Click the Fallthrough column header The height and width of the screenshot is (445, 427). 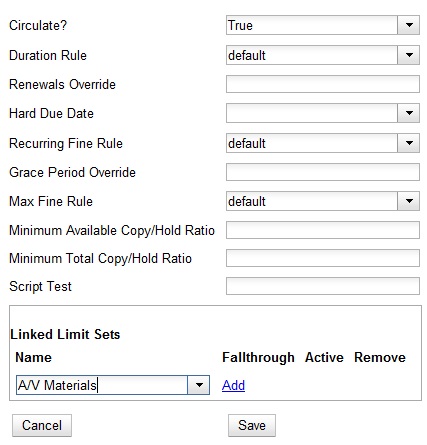pos(258,358)
